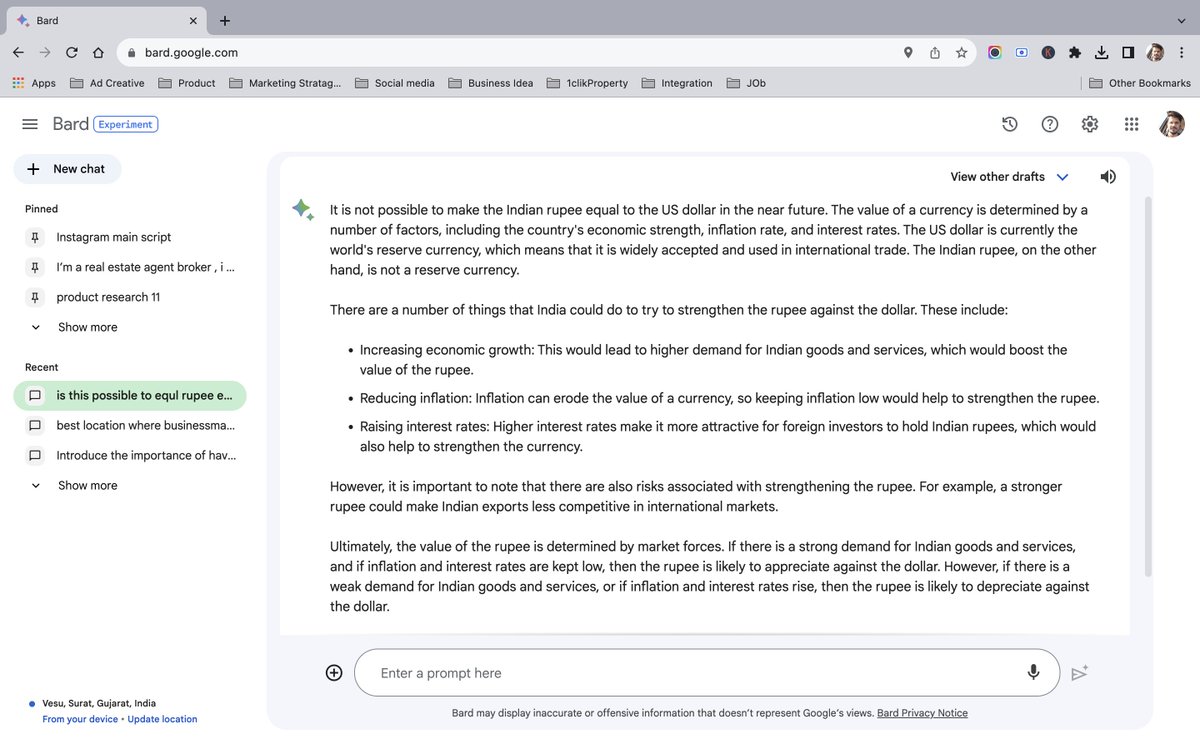Open pinned chat product research 11
Screen dimensions: 1200x749
click(130, 297)
